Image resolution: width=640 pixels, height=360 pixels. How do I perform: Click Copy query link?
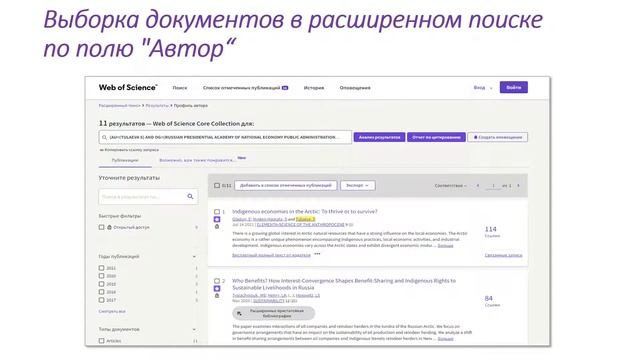tap(129, 150)
